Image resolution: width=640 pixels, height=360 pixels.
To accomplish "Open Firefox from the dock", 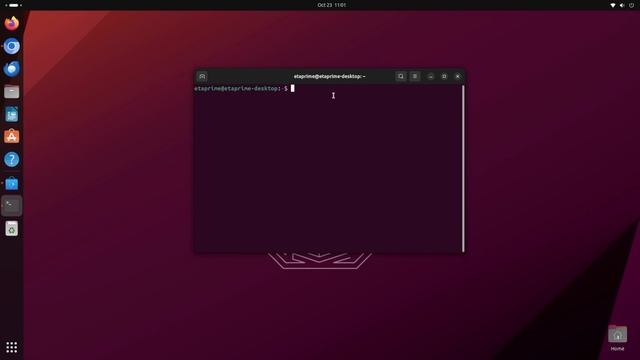I will point(11,23).
